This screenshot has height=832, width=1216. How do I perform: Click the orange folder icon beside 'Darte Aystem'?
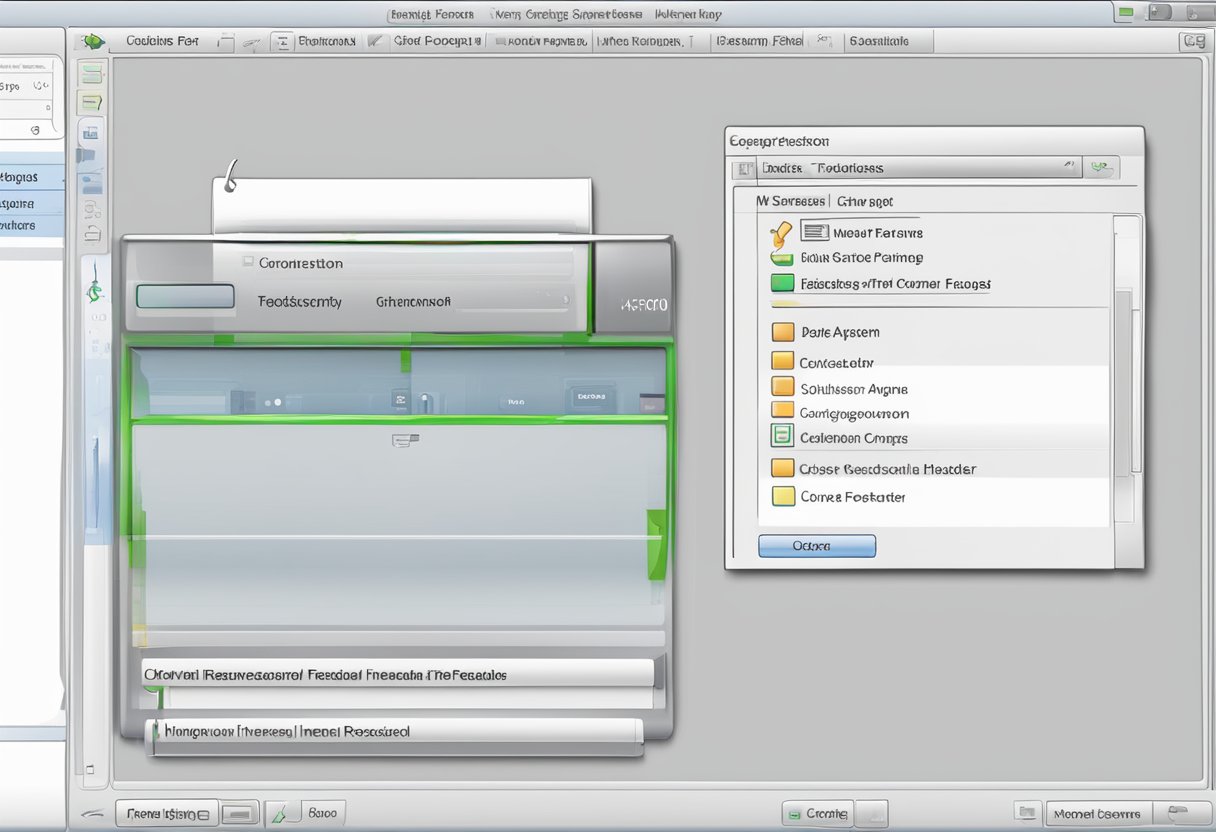click(x=782, y=332)
